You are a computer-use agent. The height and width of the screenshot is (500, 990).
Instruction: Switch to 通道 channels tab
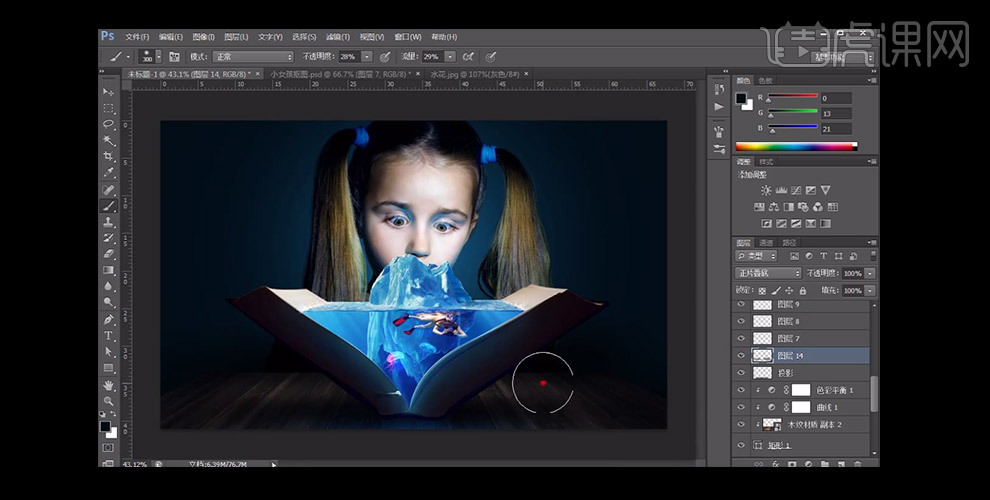(x=766, y=242)
